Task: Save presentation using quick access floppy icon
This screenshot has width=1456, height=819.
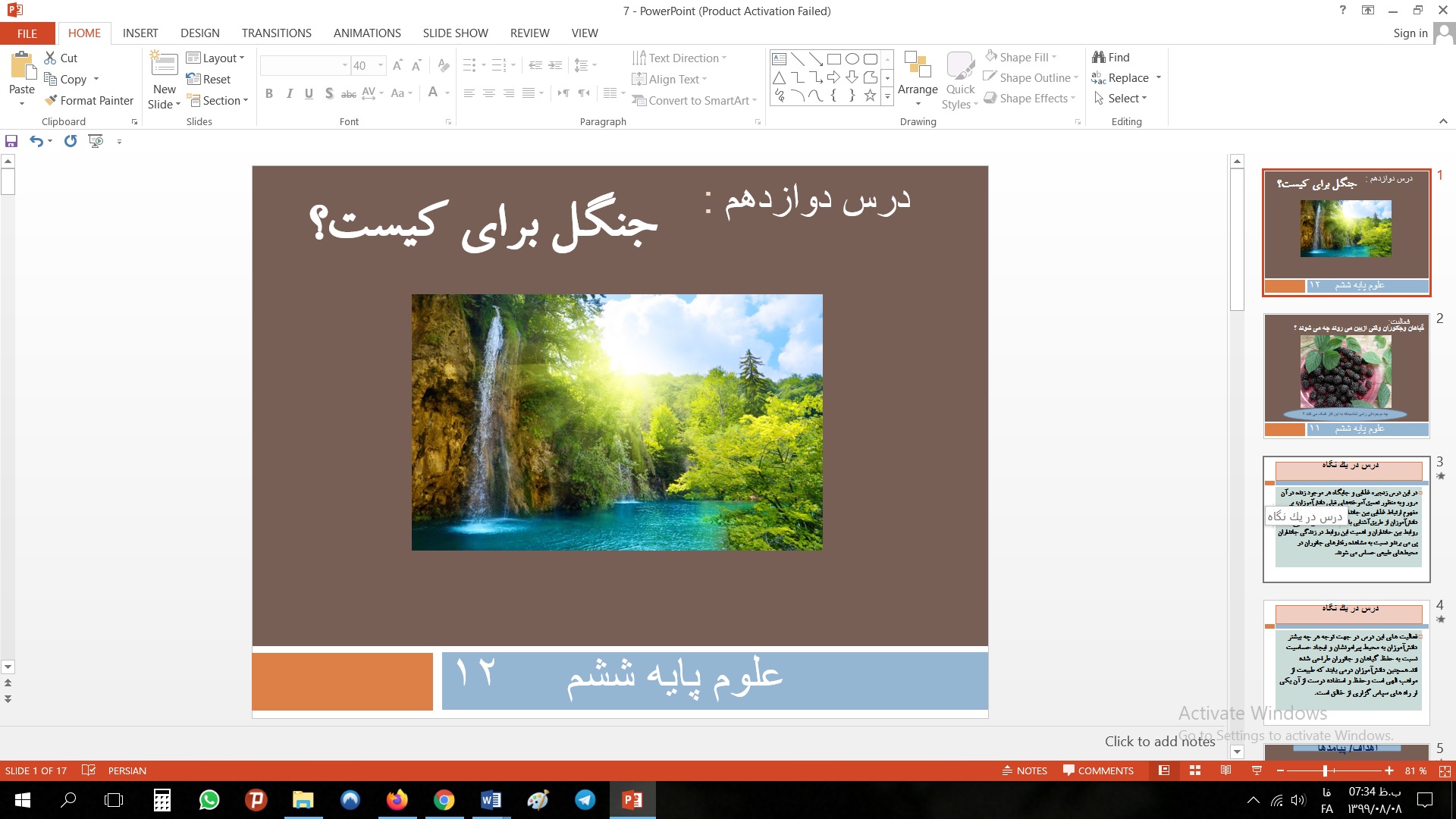Action: click(11, 141)
